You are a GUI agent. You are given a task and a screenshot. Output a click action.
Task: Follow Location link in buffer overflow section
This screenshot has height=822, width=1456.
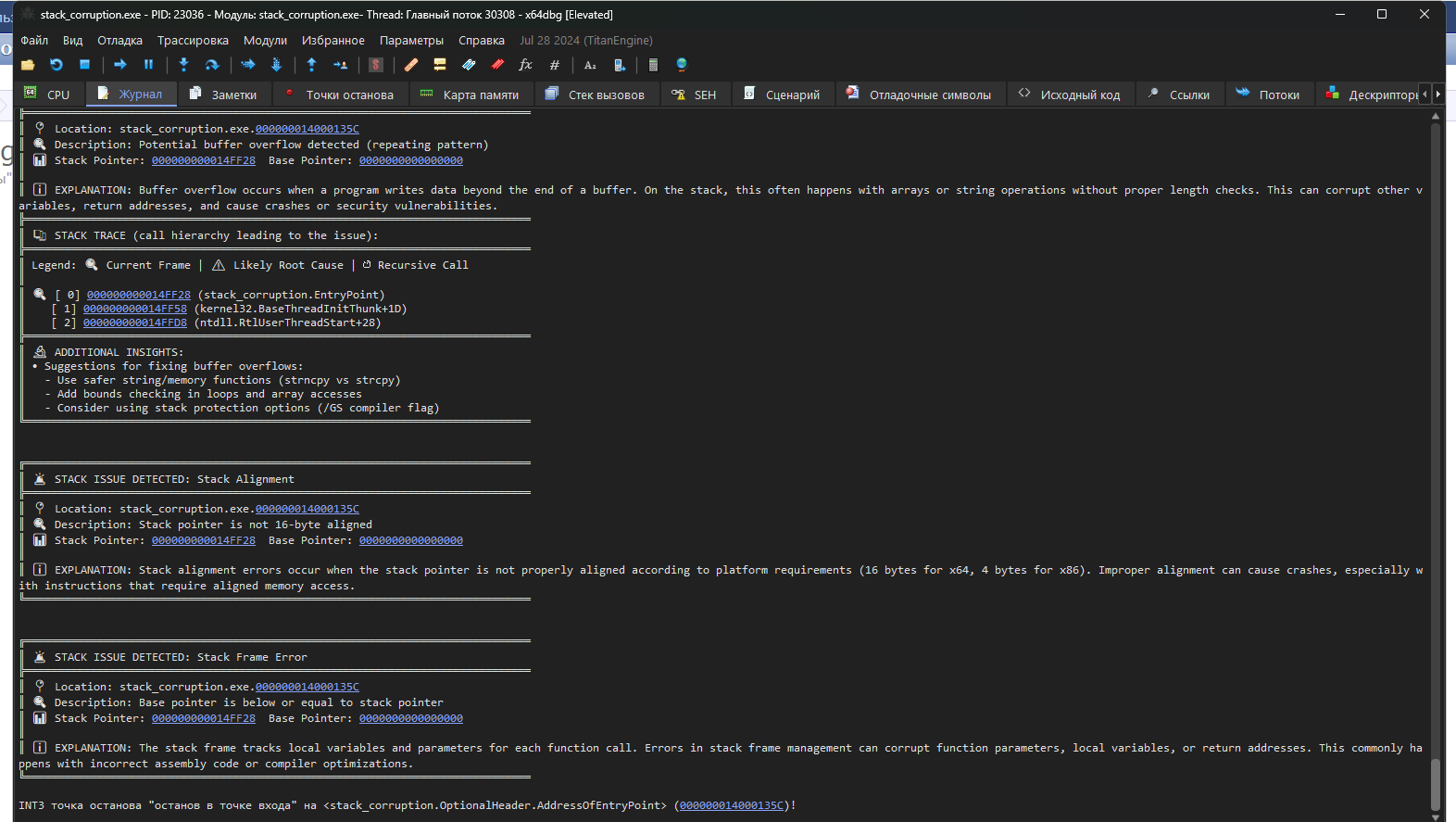click(x=308, y=129)
